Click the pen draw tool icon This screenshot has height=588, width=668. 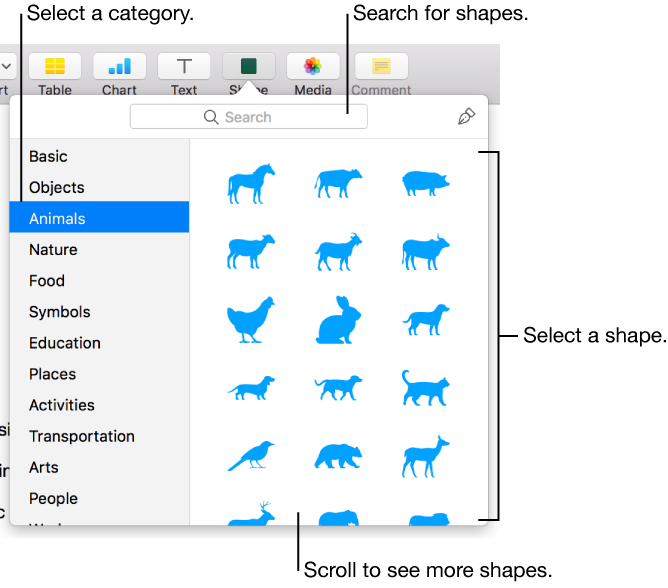pos(466,116)
